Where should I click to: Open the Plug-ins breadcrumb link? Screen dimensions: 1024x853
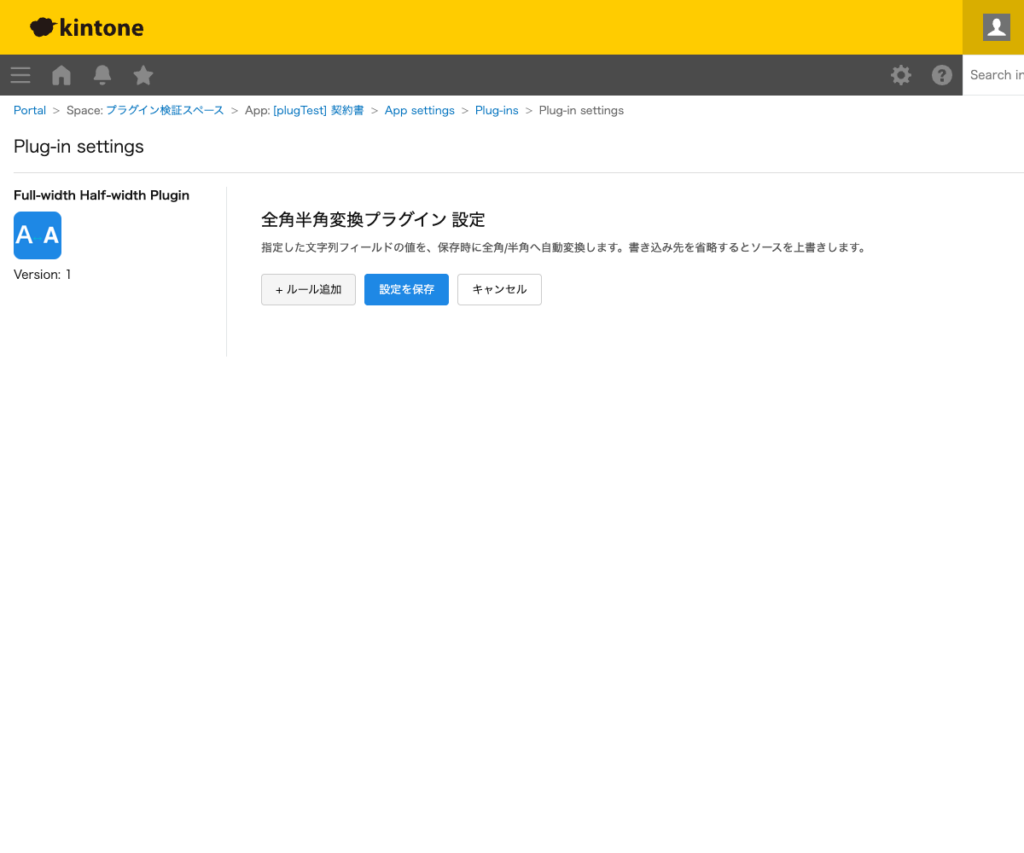pos(497,110)
